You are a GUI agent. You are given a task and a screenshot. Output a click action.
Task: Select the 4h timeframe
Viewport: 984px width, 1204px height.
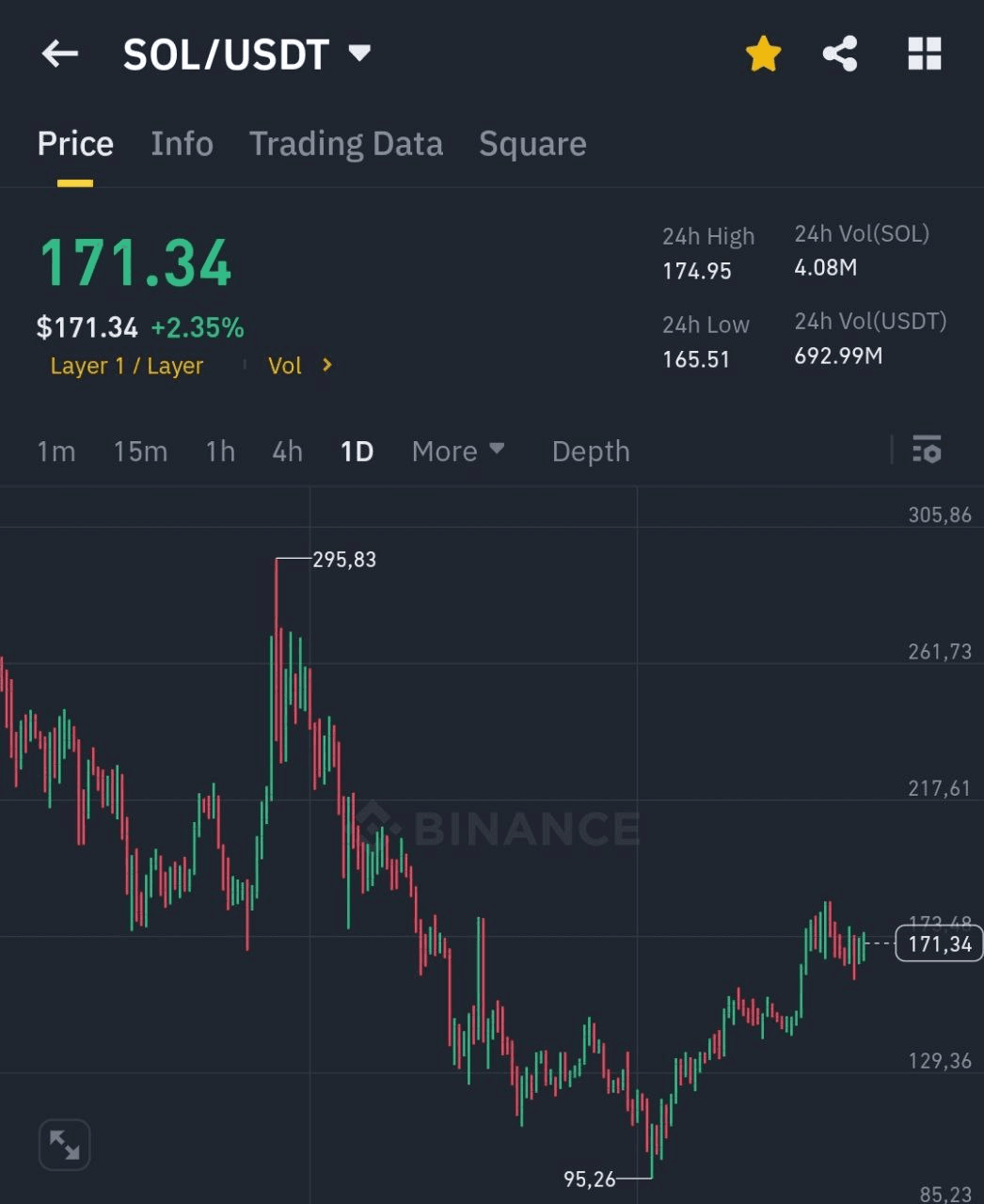click(x=287, y=451)
